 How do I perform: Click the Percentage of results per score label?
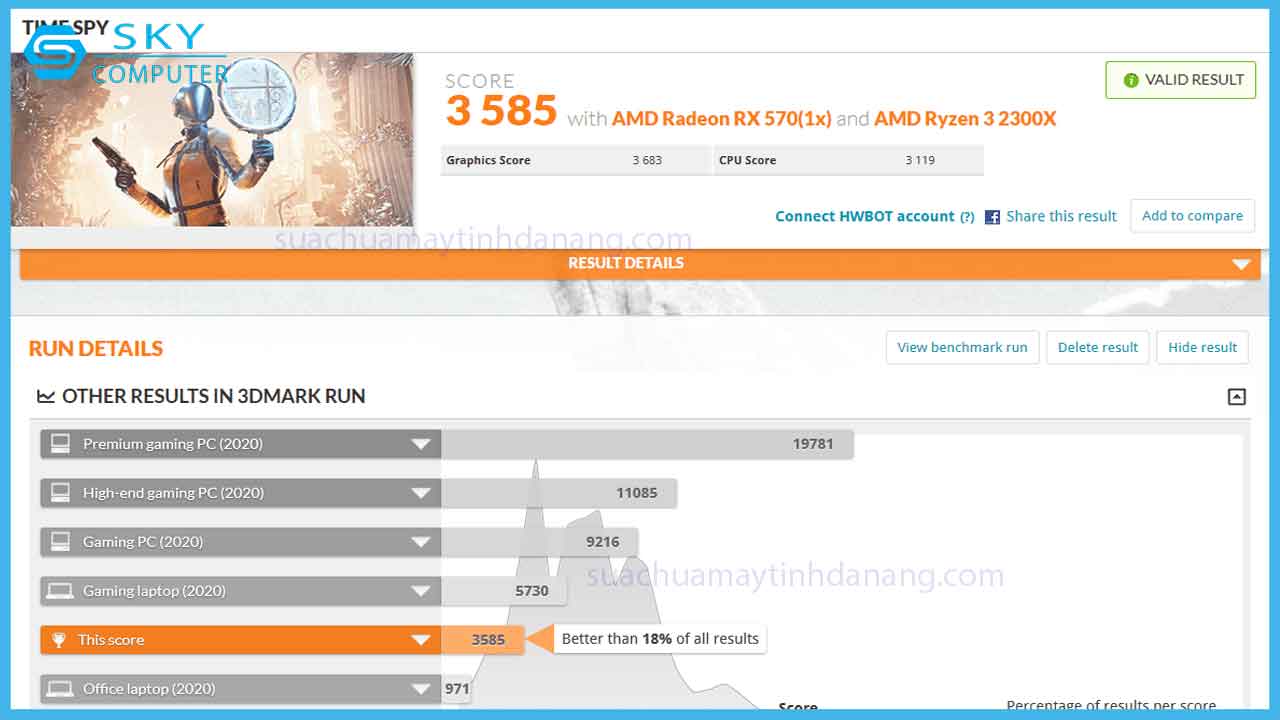1111,707
